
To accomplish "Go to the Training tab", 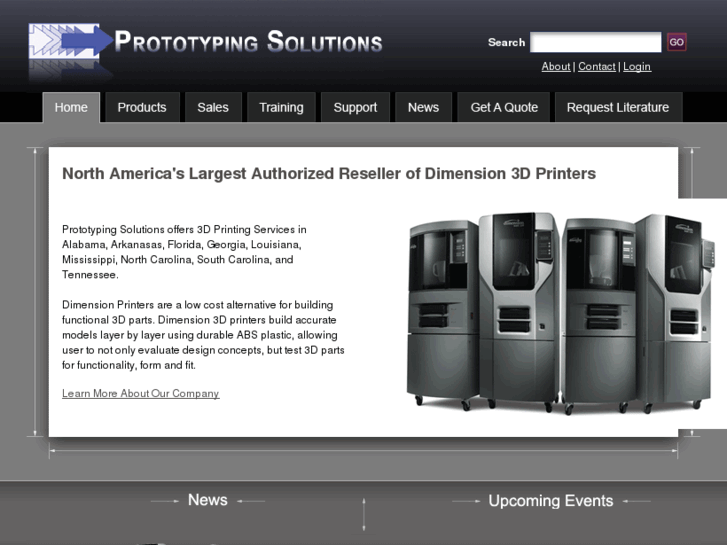I will (x=281, y=107).
